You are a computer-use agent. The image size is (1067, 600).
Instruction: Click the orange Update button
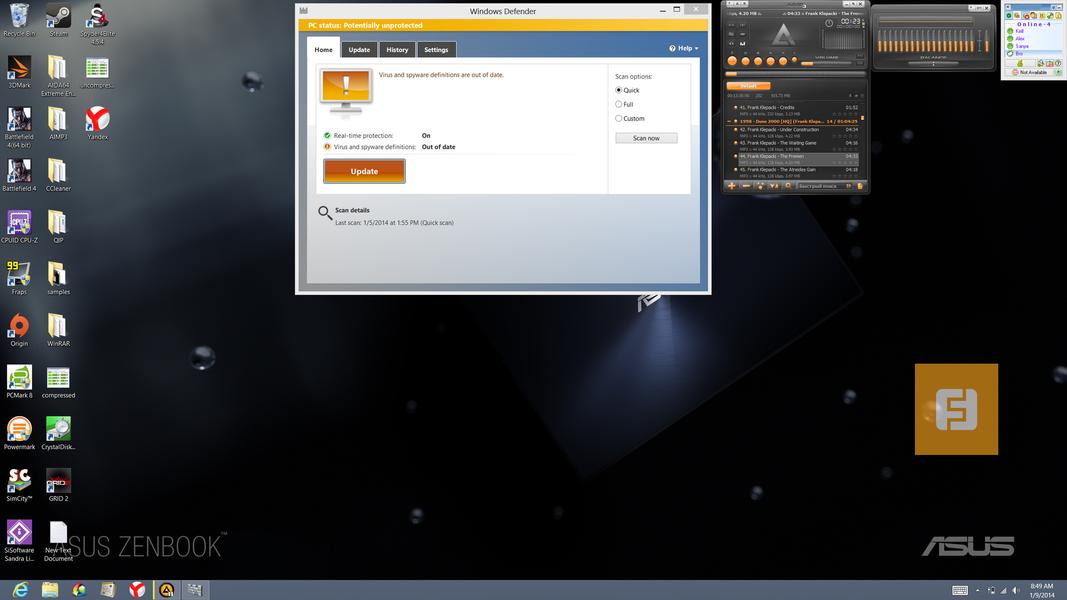click(364, 171)
